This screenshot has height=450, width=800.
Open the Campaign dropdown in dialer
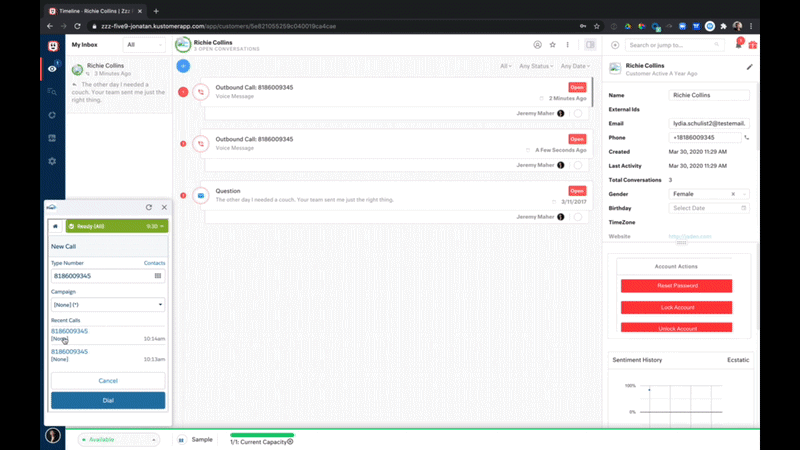click(108, 304)
